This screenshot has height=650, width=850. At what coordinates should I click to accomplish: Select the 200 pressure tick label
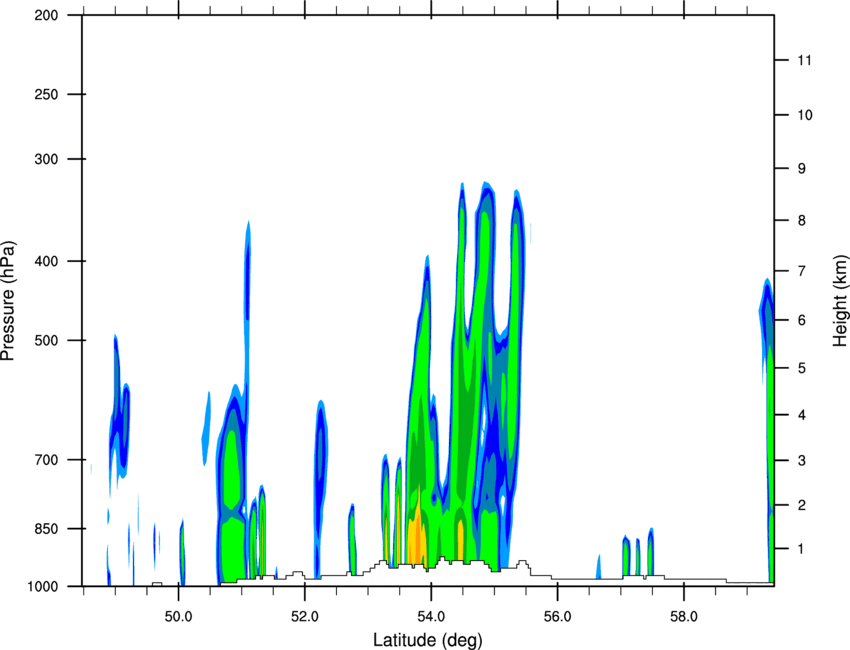pos(46,16)
